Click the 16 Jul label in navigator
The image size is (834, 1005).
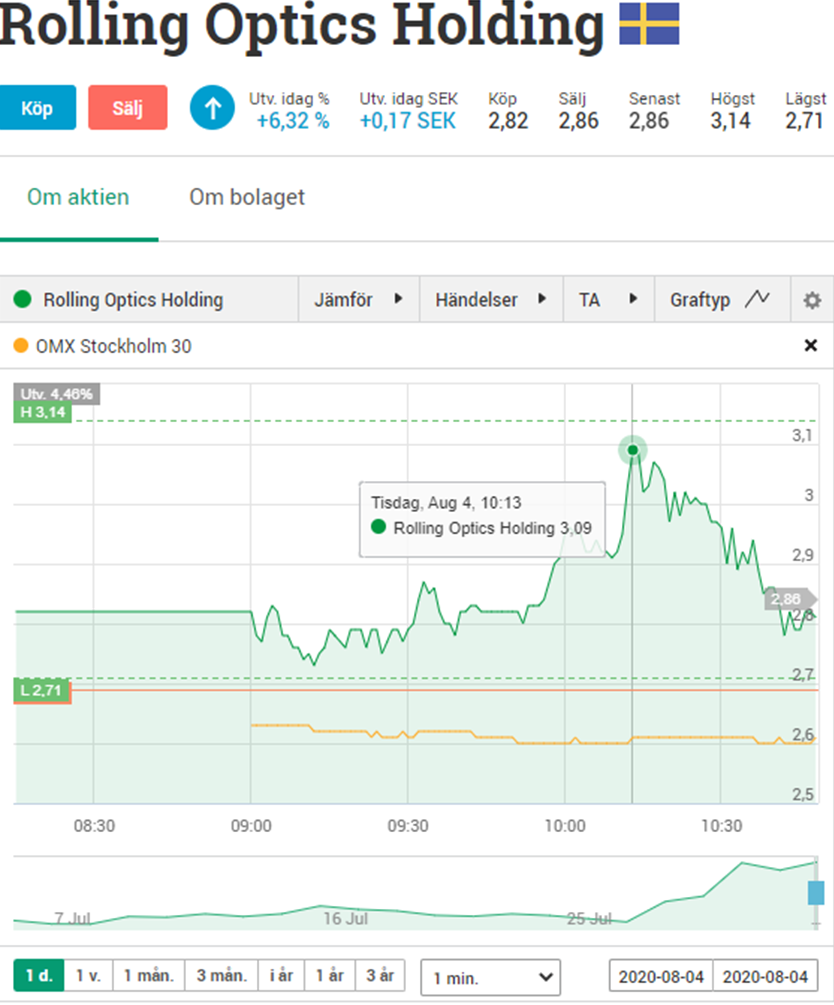pos(346,918)
